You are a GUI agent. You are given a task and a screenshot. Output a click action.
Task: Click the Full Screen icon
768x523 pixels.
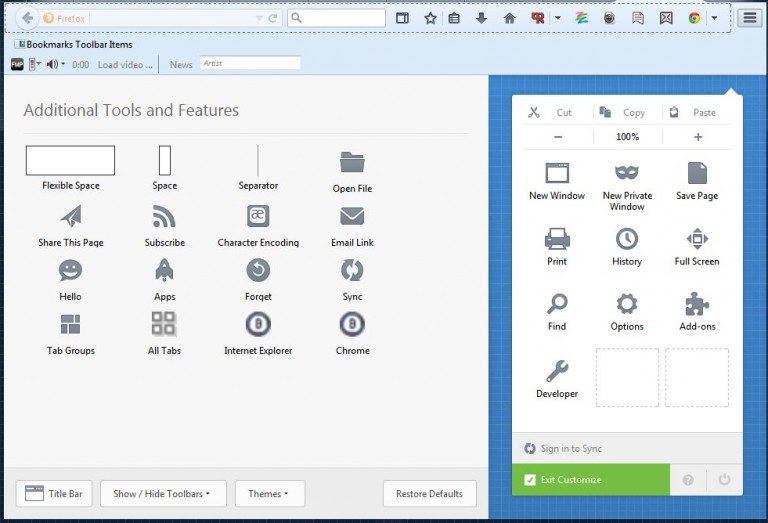click(697, 239)
